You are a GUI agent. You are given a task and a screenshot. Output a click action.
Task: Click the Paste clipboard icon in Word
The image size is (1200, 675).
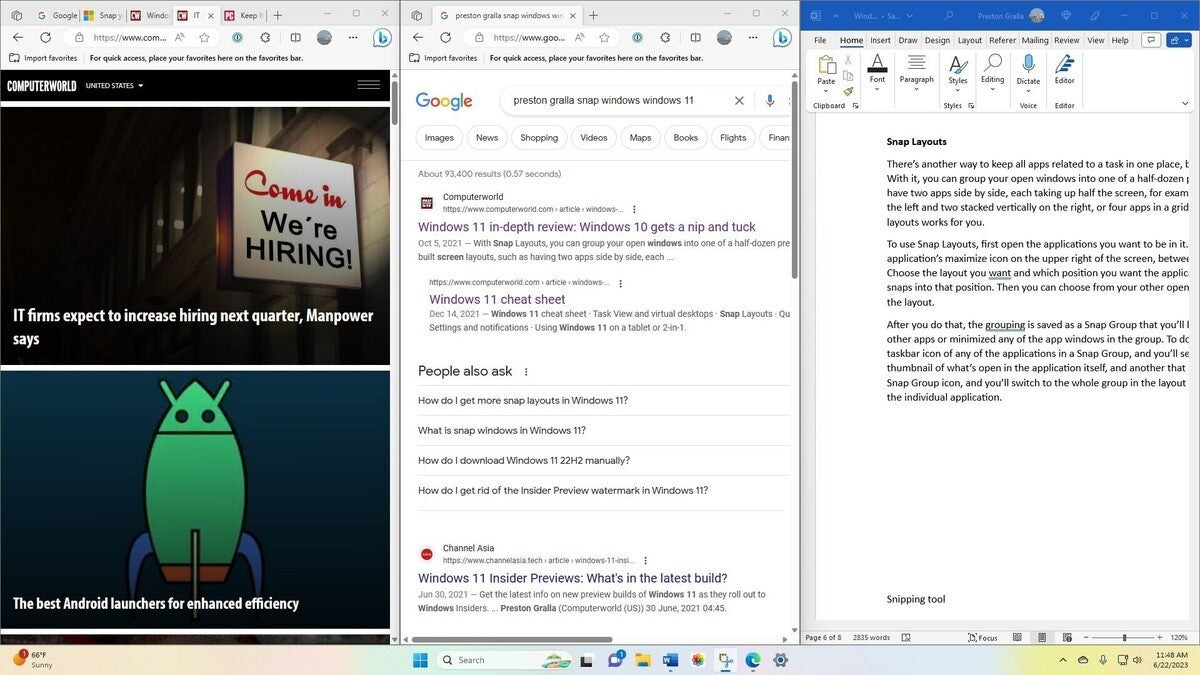[x=826, y=65]
